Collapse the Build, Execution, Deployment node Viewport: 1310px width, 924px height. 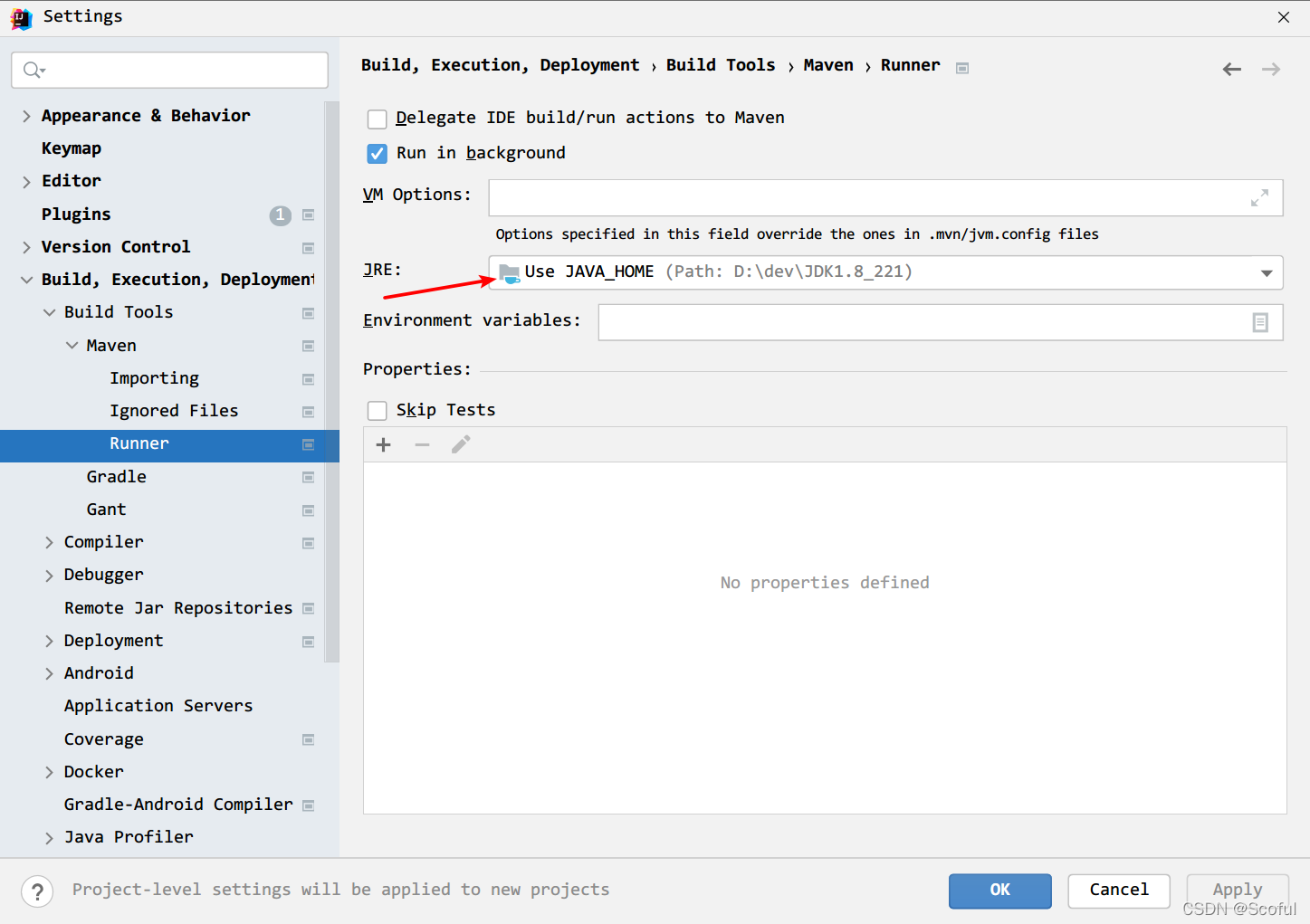coord(26,280)
